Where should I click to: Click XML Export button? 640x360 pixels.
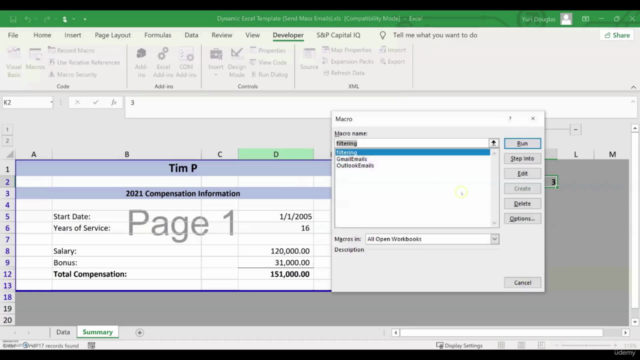coord(392,61)
